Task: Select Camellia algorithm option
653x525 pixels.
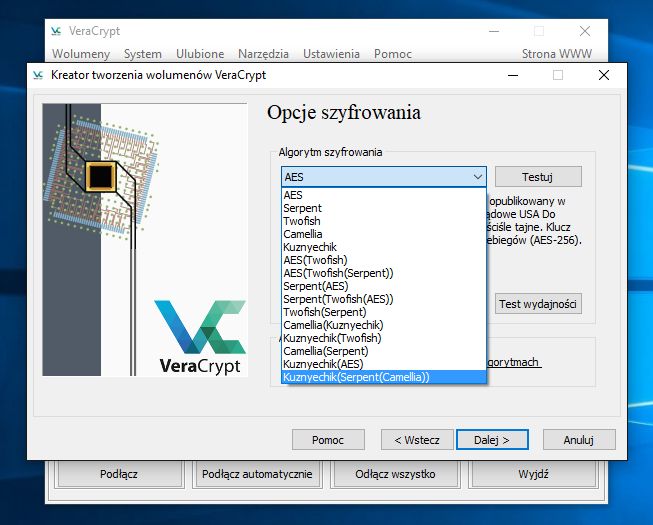Action: [x=384, y=234]
